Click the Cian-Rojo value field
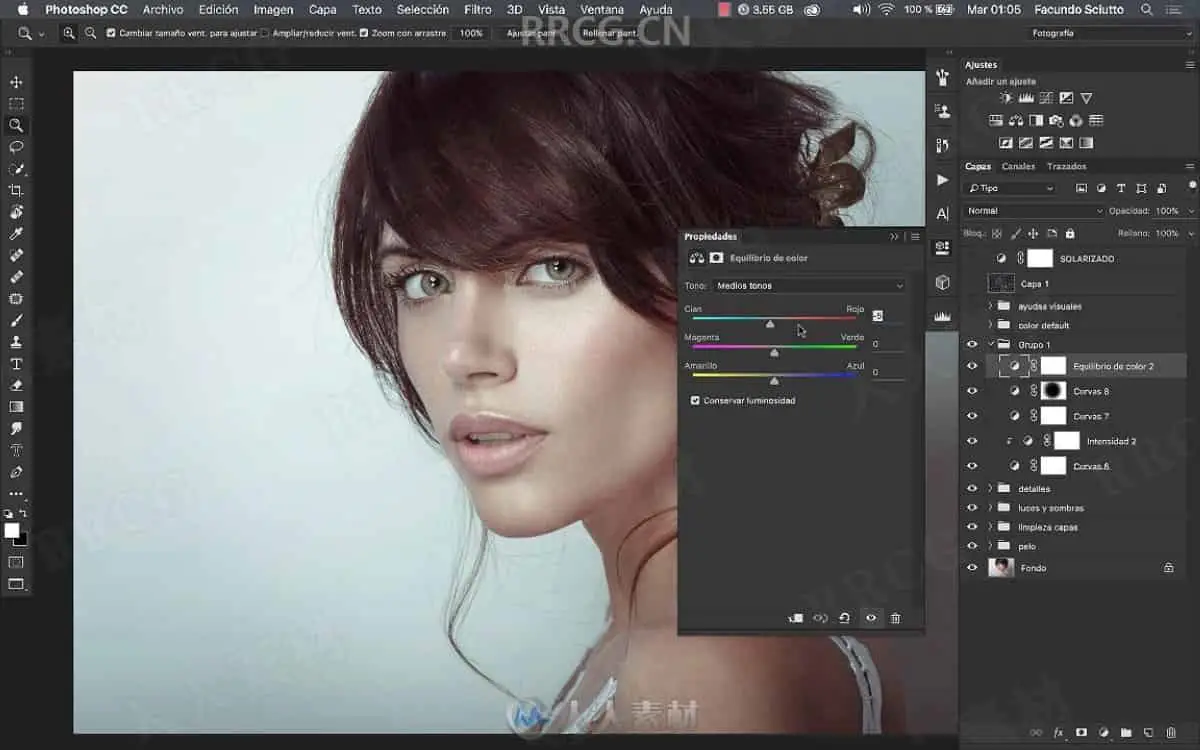1200x750 pixels. 886,316
